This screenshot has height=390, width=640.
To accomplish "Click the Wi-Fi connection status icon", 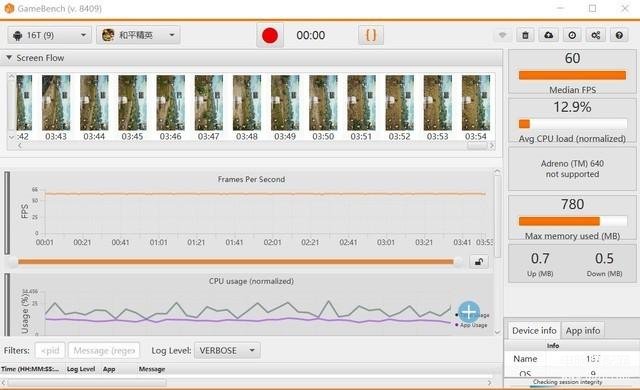I will coord(502,35).
